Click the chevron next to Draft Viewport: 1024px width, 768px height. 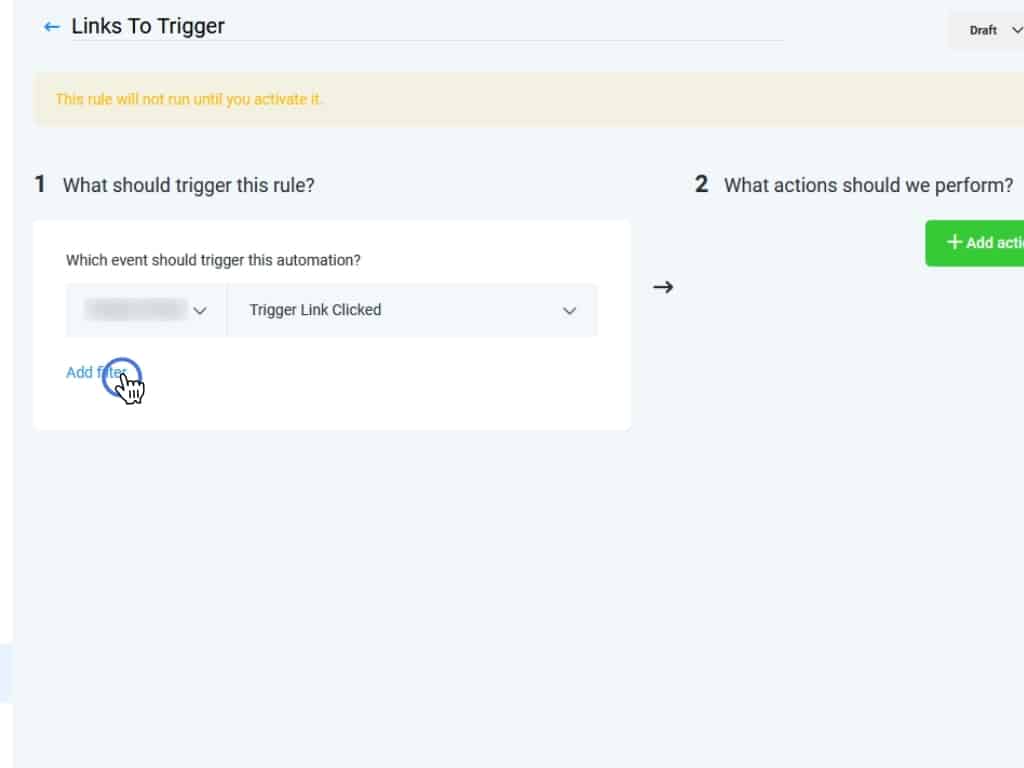tap(1017, 30)
